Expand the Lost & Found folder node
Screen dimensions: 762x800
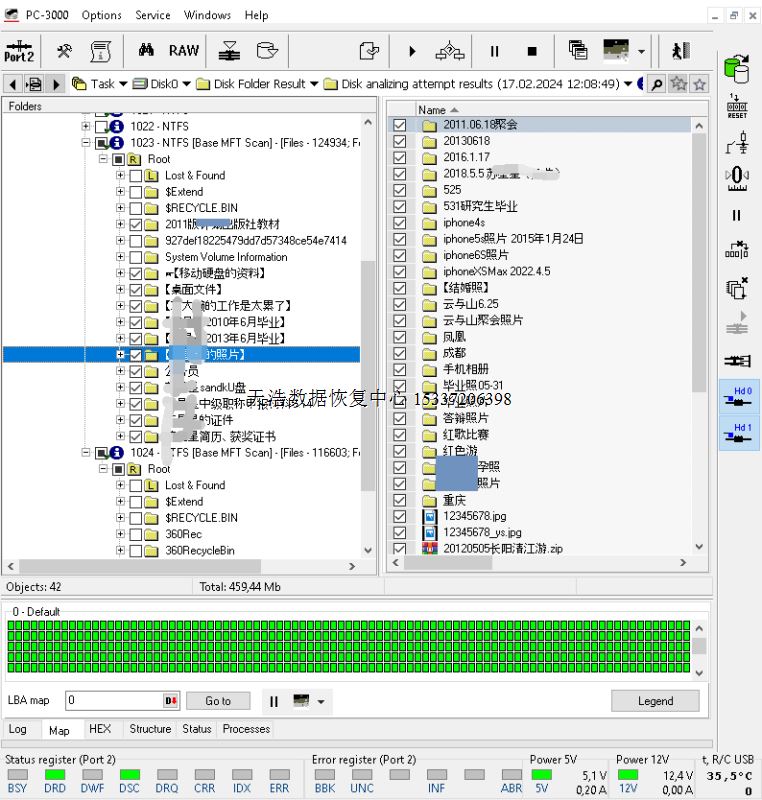120,176
